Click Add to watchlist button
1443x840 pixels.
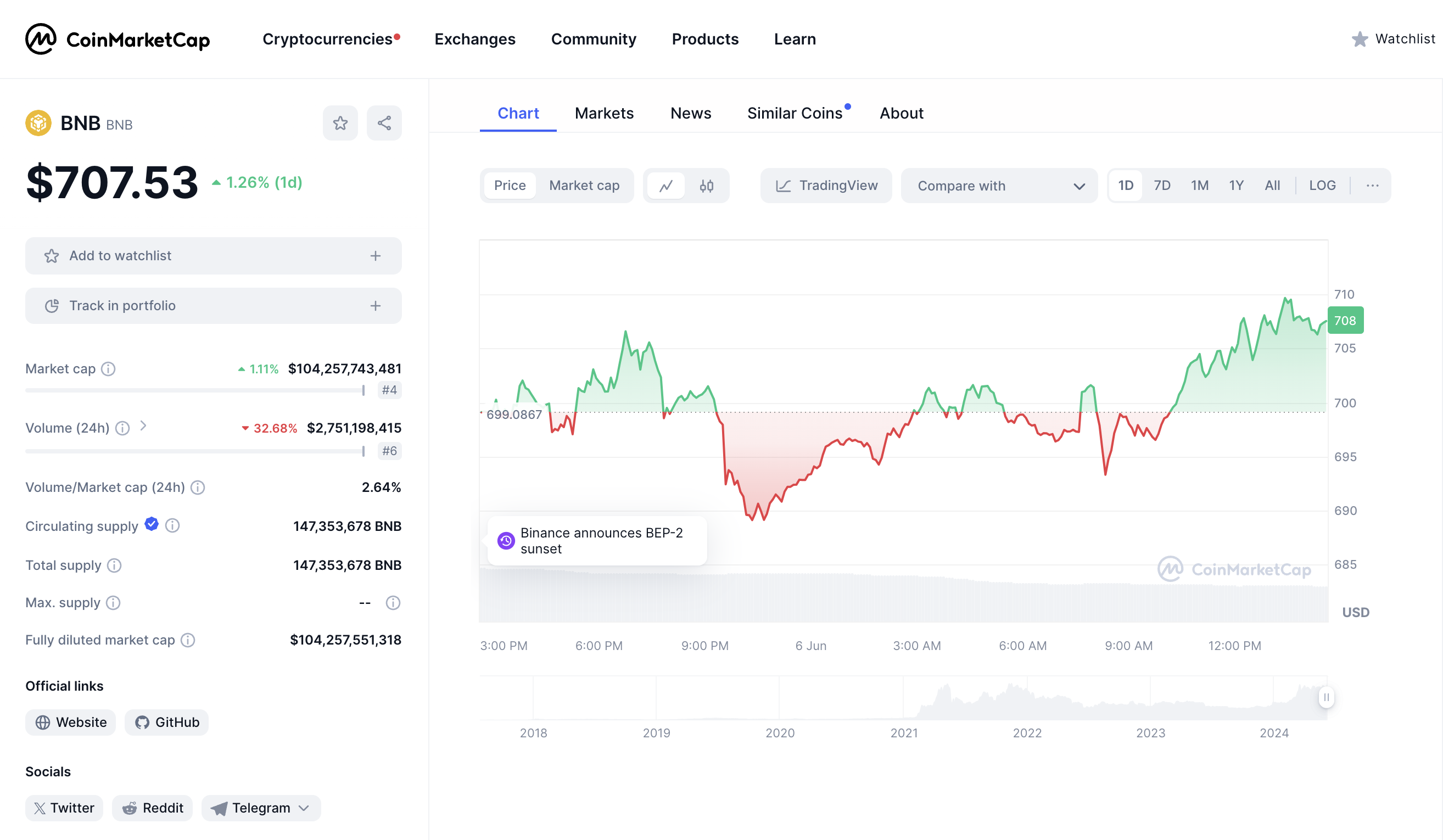(213, 256)
